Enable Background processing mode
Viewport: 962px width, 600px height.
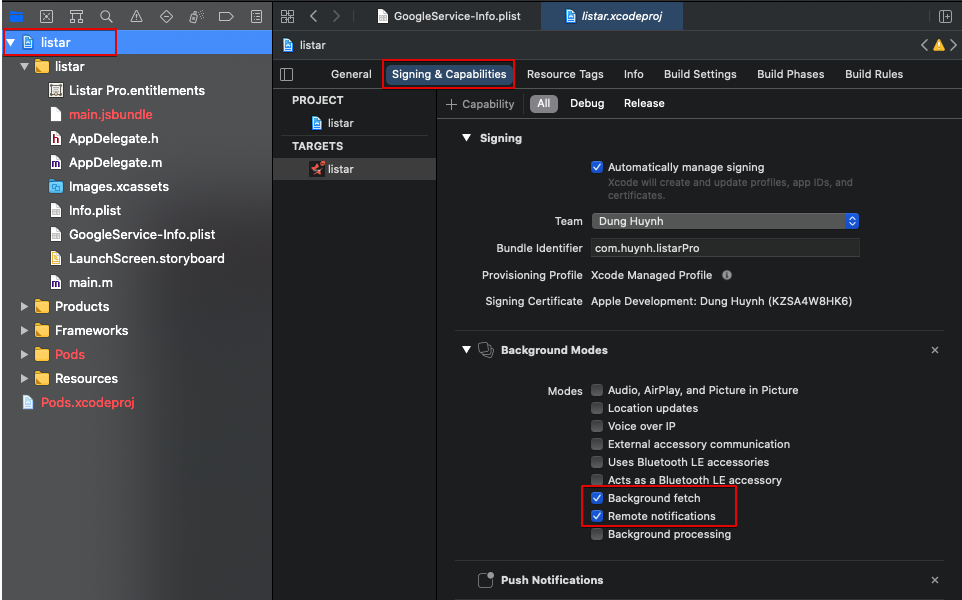pos(596,534)
